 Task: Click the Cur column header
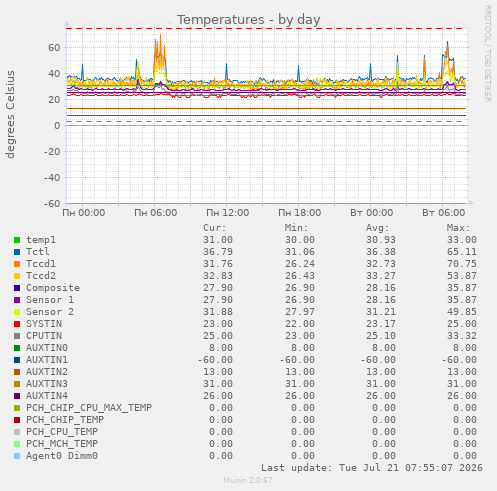pos(215,228)
